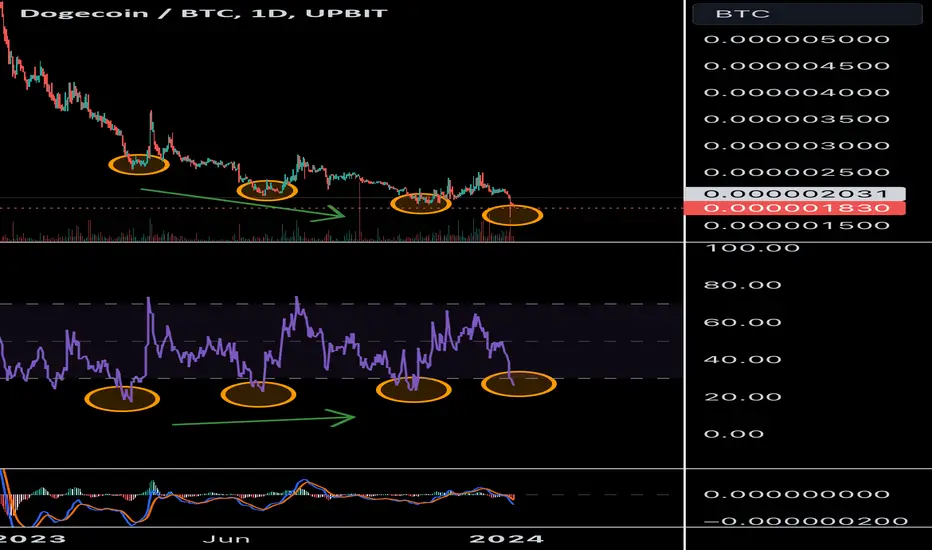The image size is (932, 550).
Task: Select the 0.000001500 price label
Action: click(x=797, y=225)
